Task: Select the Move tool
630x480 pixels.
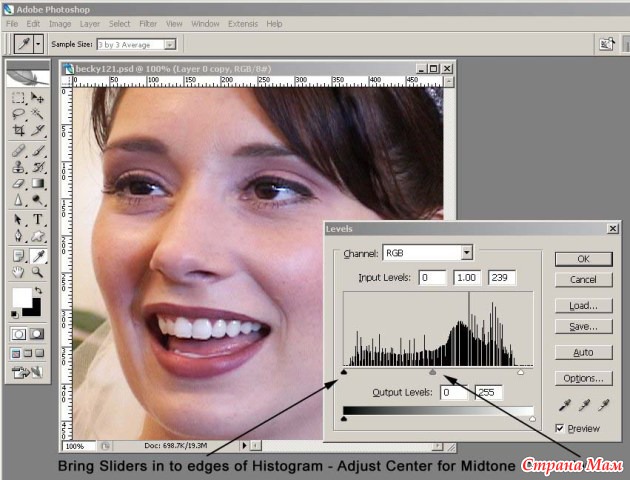Action: 38,97
